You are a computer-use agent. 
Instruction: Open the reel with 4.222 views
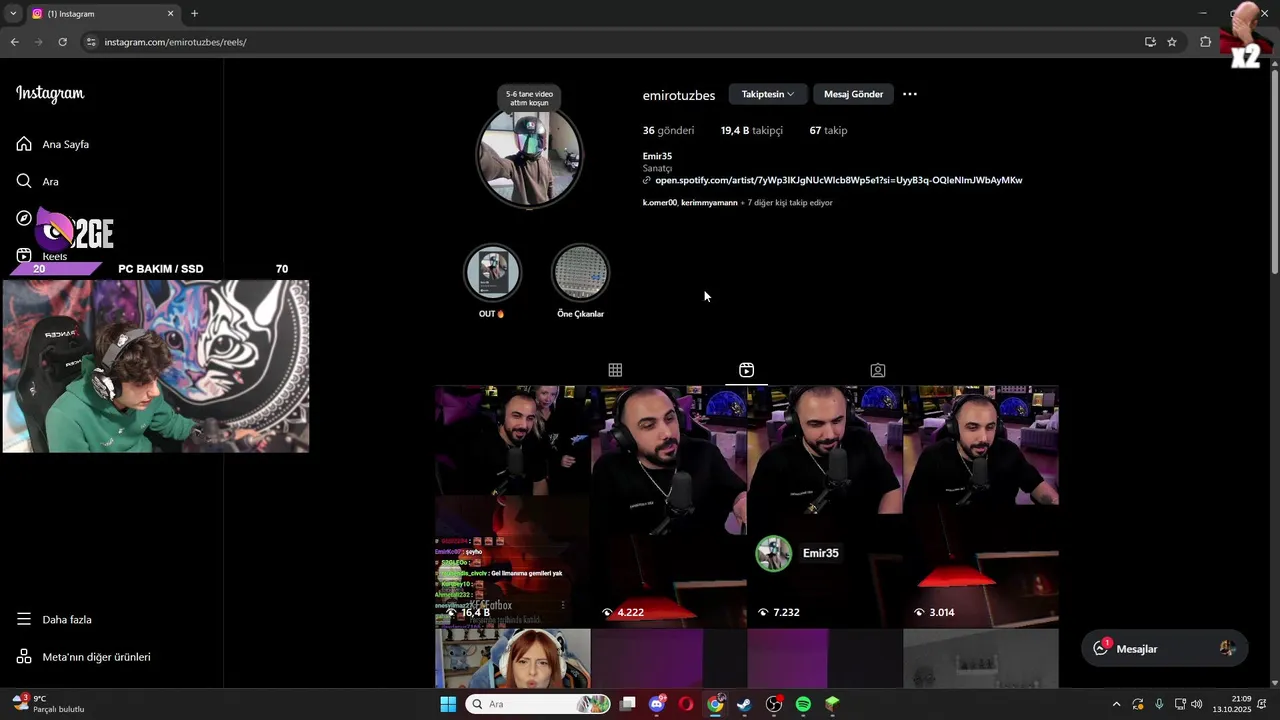668,506
